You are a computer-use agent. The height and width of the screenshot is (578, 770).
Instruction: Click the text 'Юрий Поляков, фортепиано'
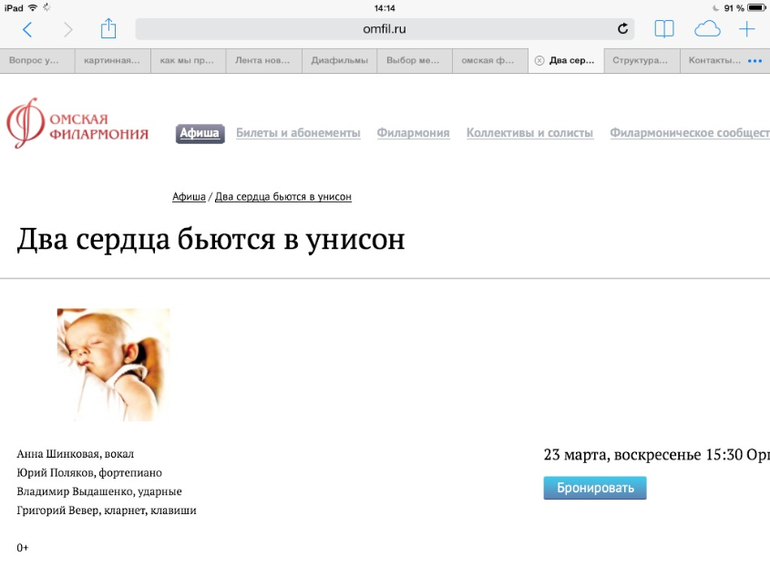tap(89, 472)
